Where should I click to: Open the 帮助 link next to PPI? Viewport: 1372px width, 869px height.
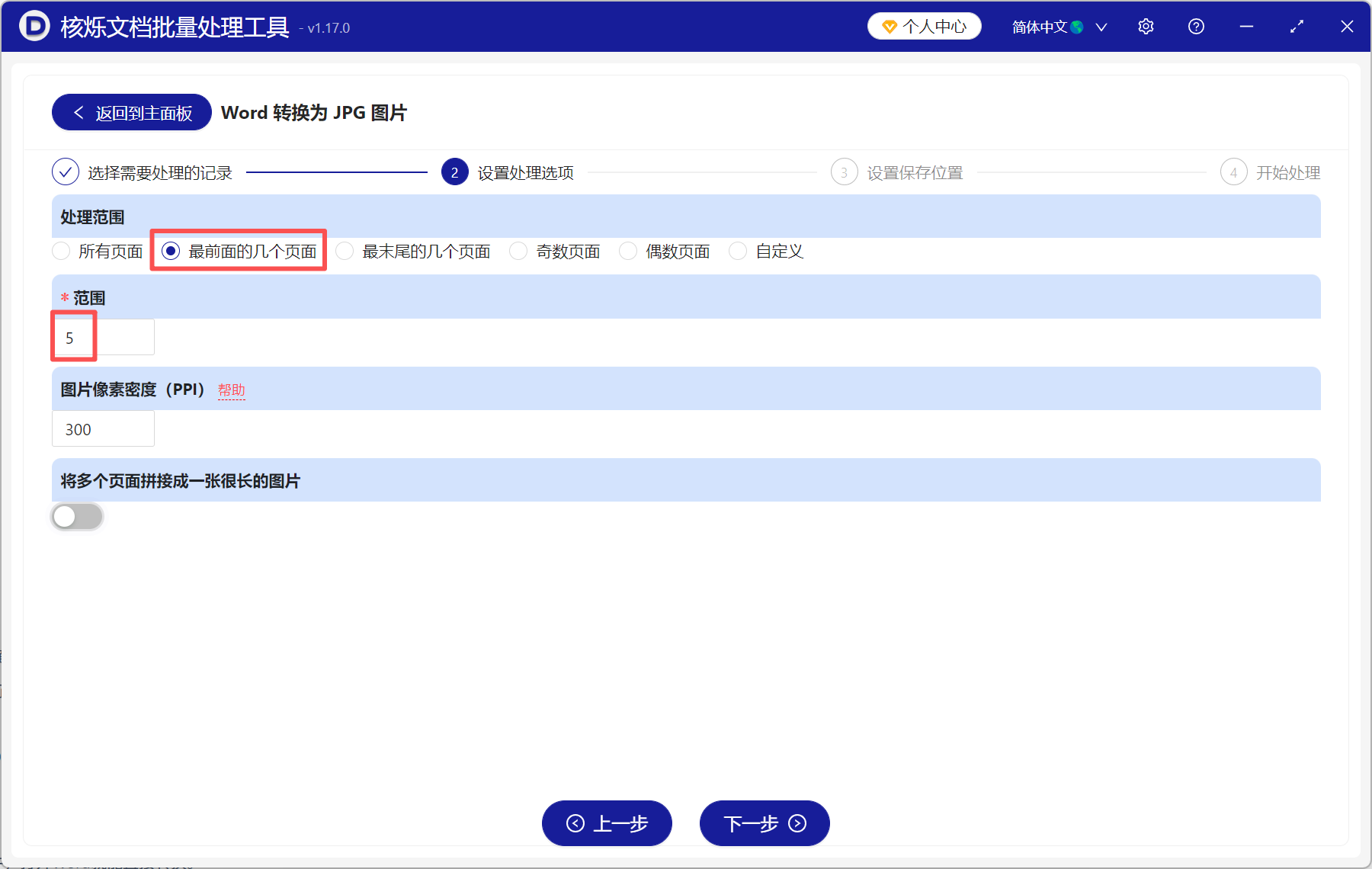click(231, 390)
